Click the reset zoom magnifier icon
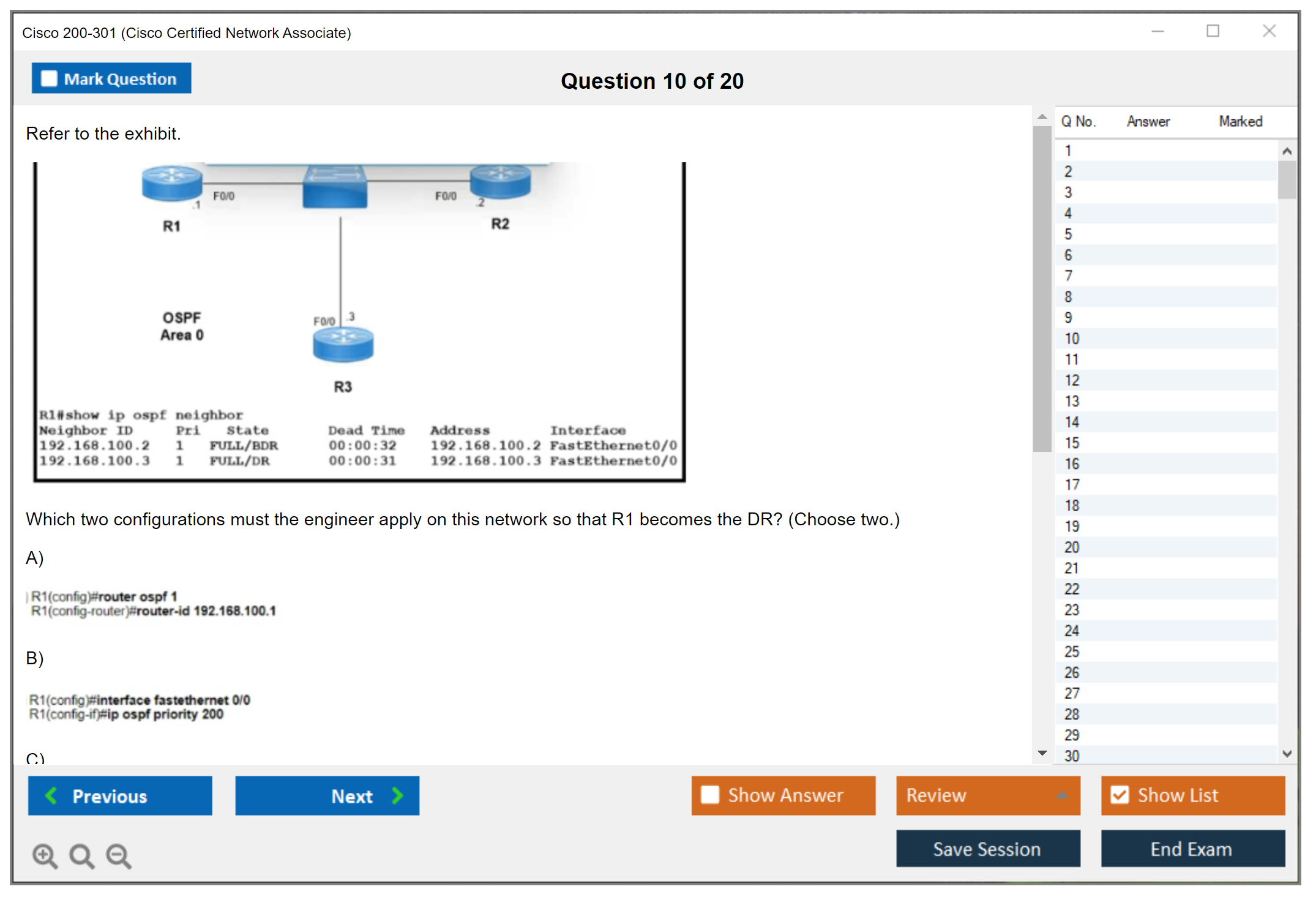This screenshot has width=1316, height=900. click(81, 855)
